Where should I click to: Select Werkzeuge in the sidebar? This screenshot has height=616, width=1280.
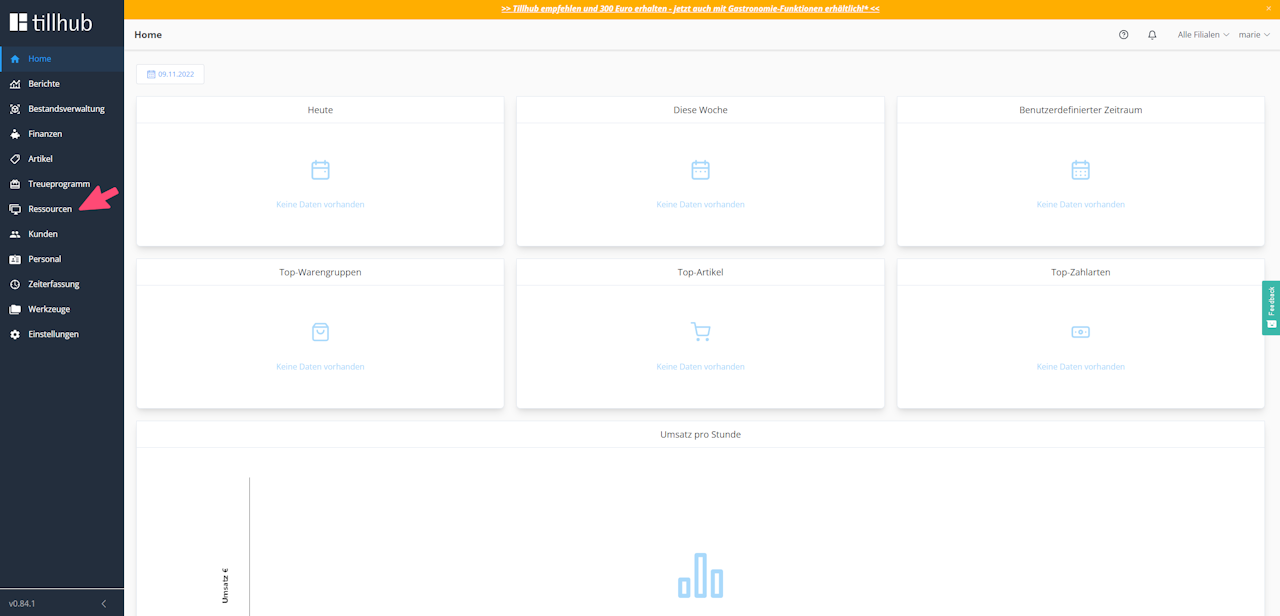click(62, 309)
